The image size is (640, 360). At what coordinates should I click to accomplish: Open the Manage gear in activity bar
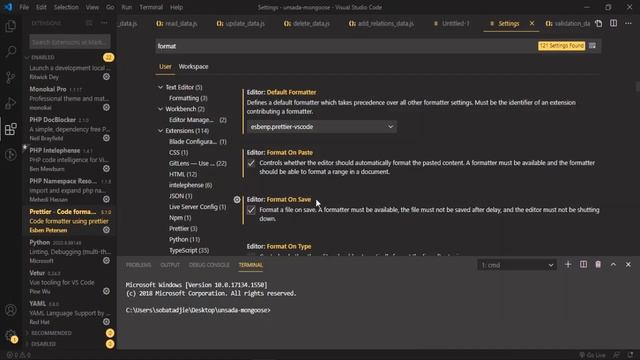(11, 336)
